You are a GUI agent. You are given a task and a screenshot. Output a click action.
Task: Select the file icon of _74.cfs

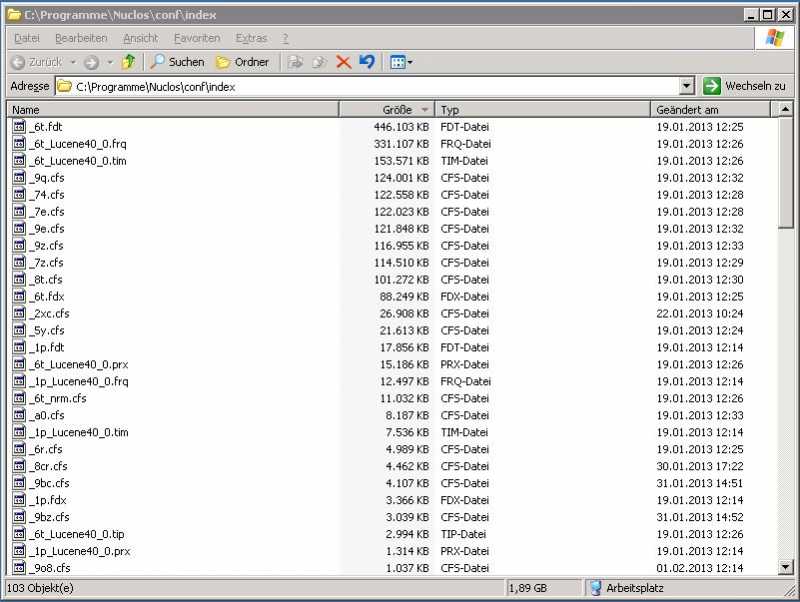tap(19, 194)
